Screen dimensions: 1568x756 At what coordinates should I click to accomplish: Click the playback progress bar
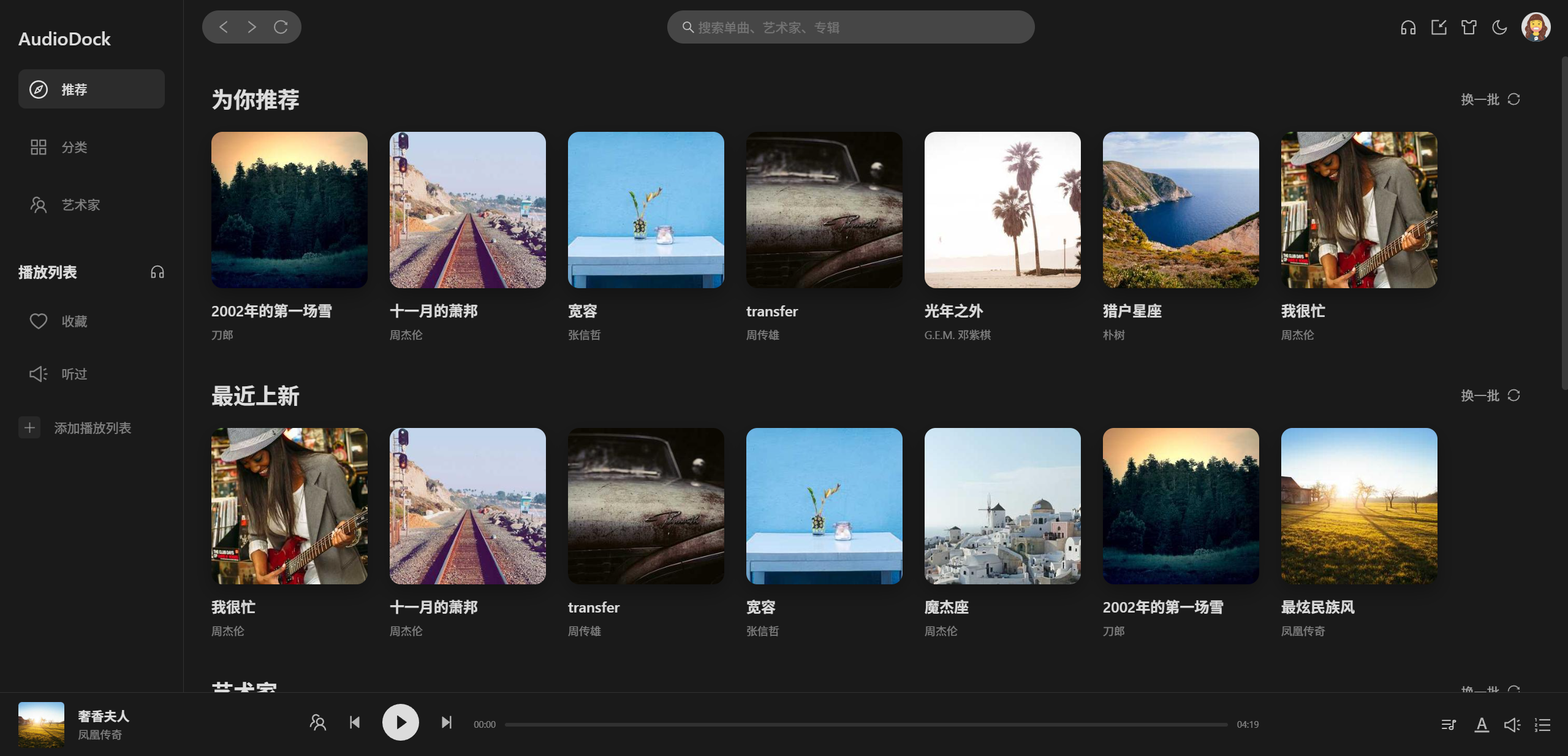pyautogui.click(x=865, y=725)
